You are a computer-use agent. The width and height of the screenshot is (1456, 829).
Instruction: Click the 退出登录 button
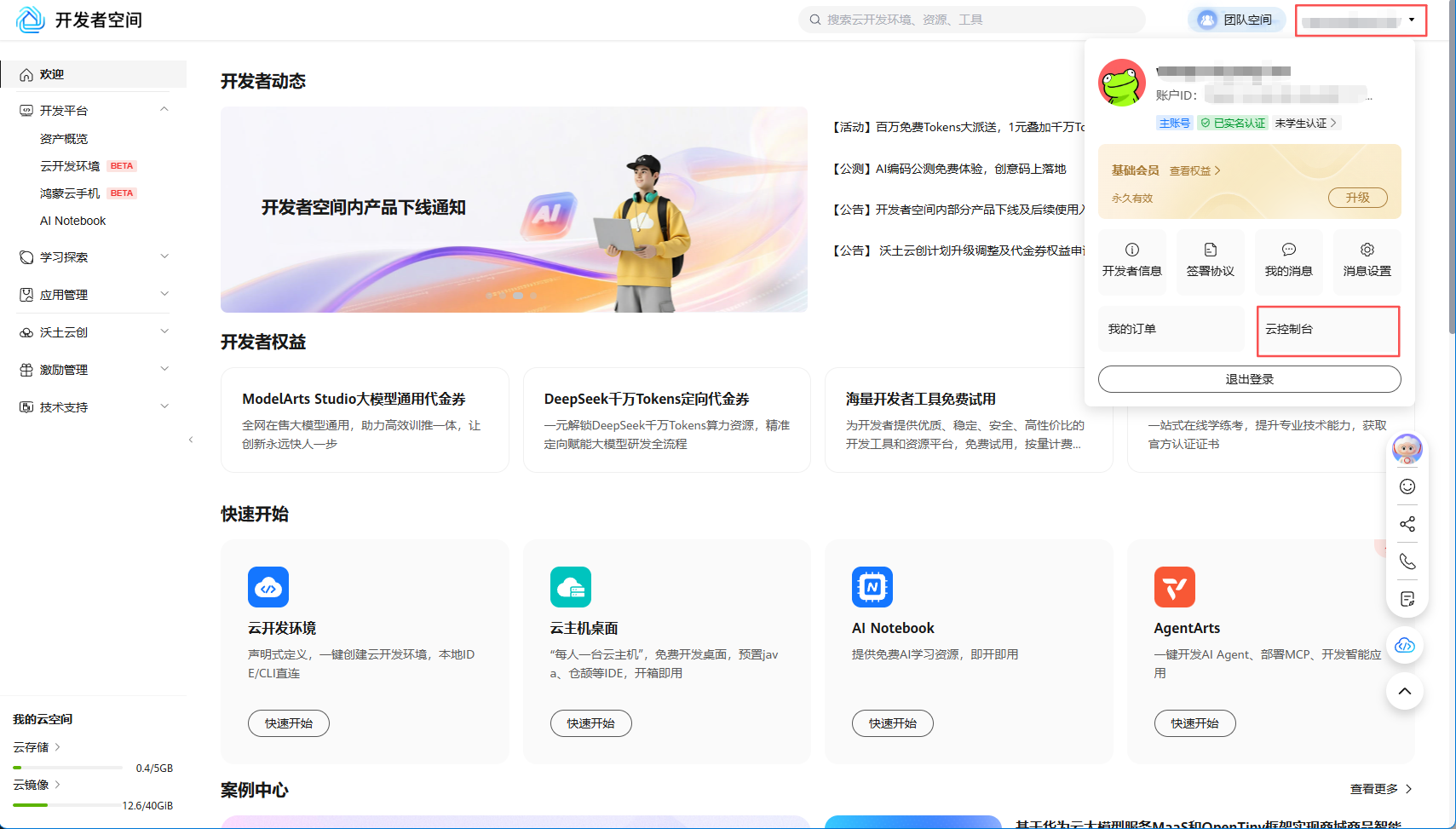1250,379
